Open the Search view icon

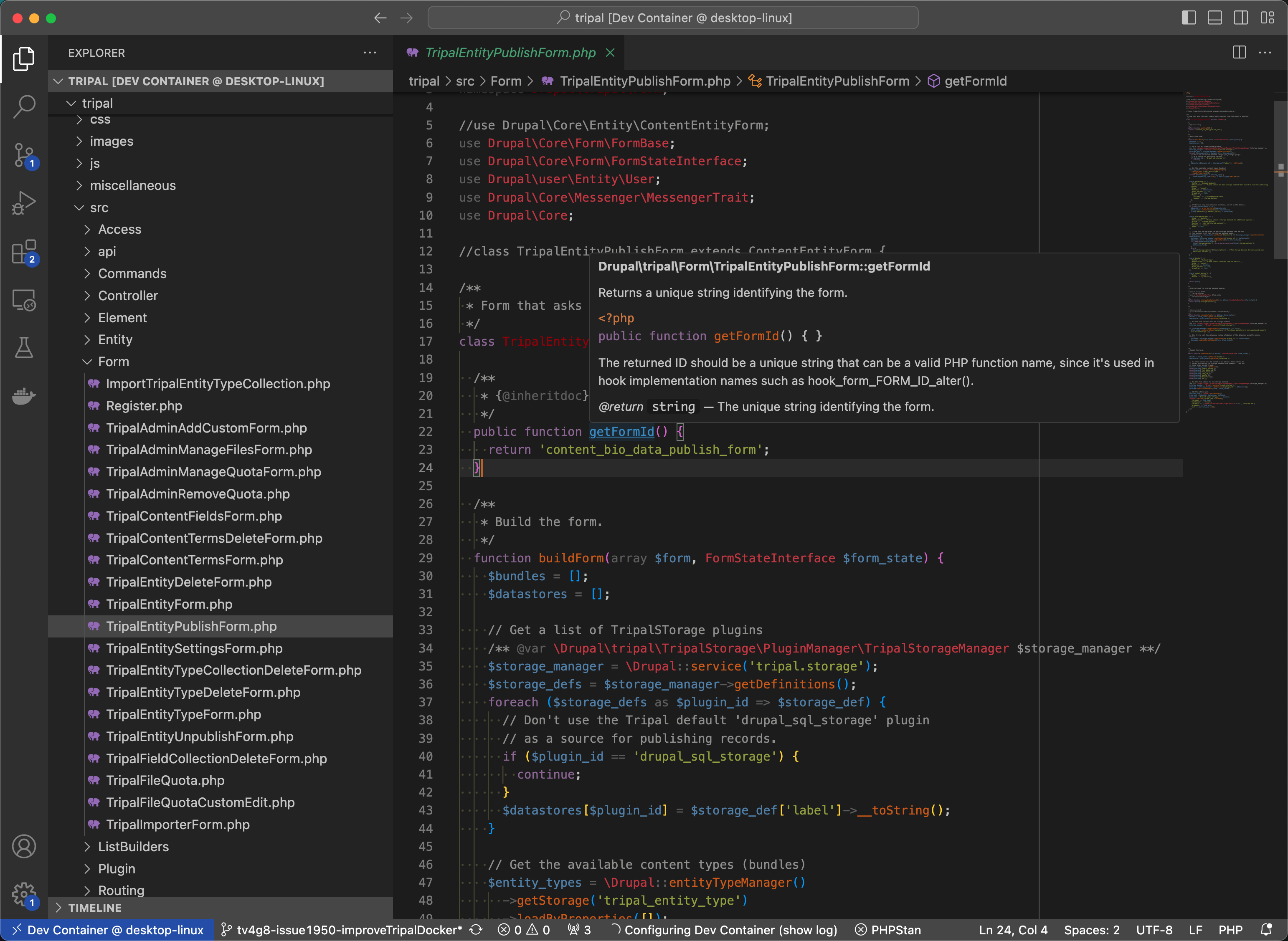23,106
